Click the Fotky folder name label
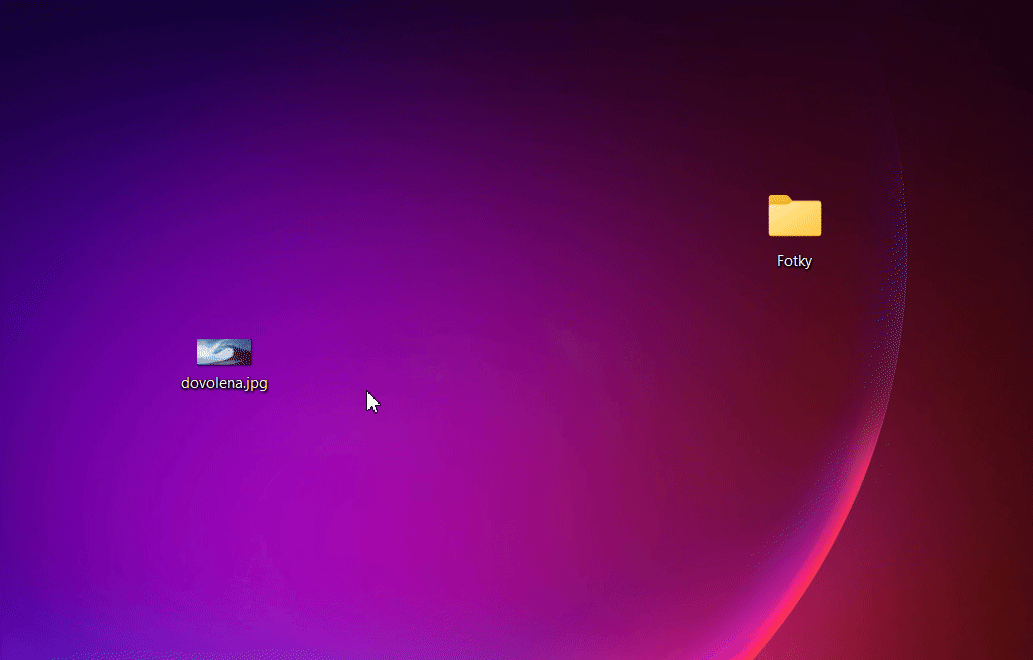1033x660 pixels. (x=794, y=261)
